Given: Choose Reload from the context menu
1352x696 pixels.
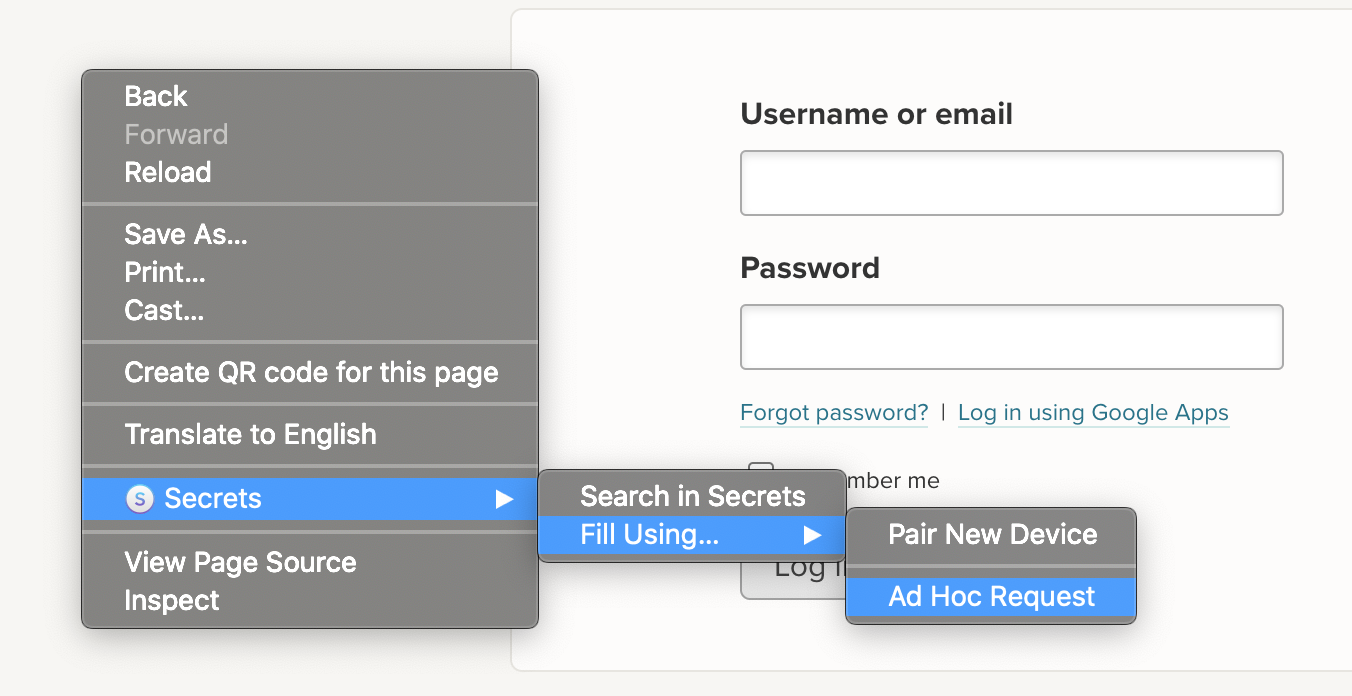Looking at the screenshot, I should point(168,172).
